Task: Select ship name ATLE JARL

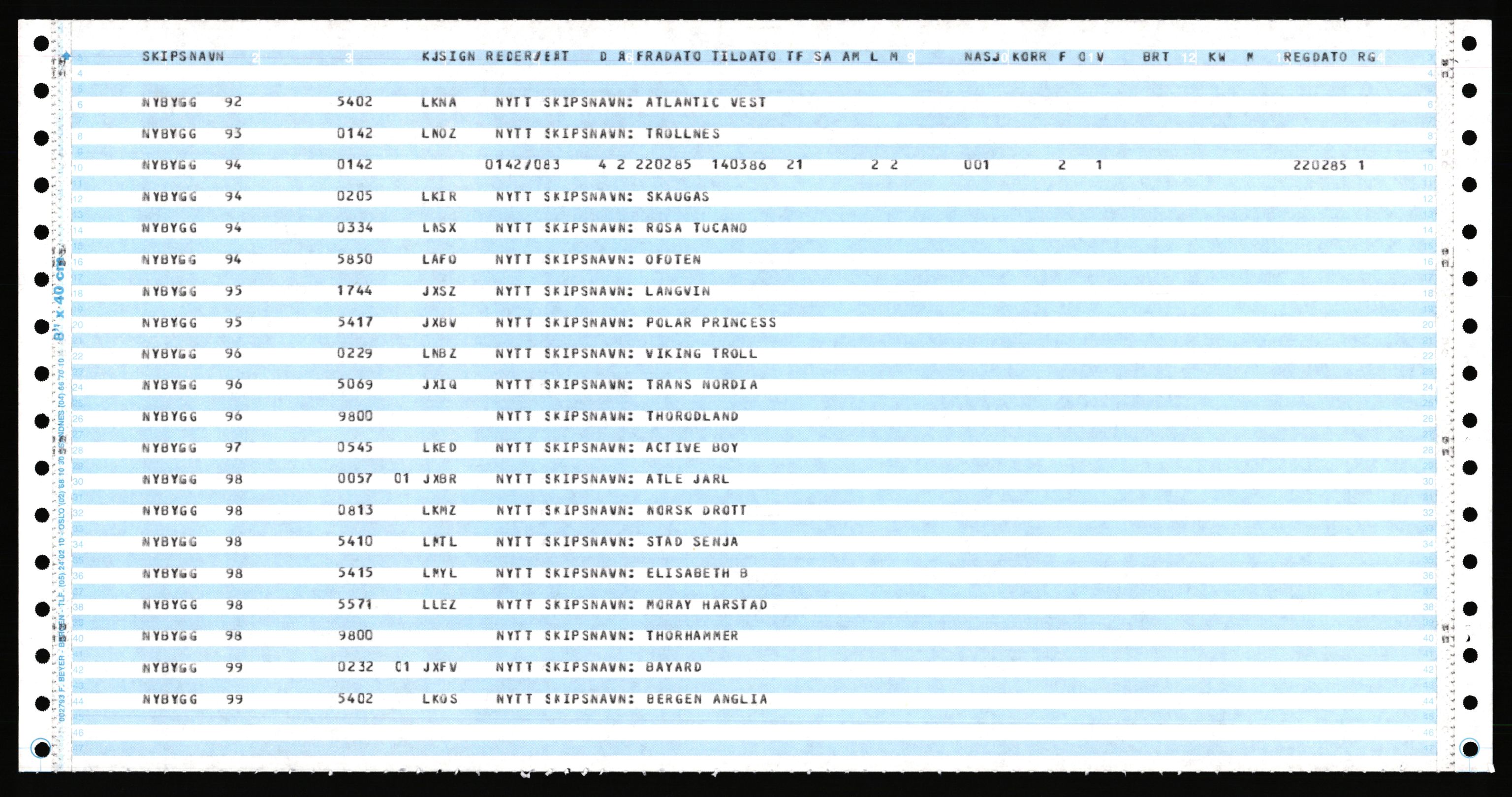Action: pos(688,479)
